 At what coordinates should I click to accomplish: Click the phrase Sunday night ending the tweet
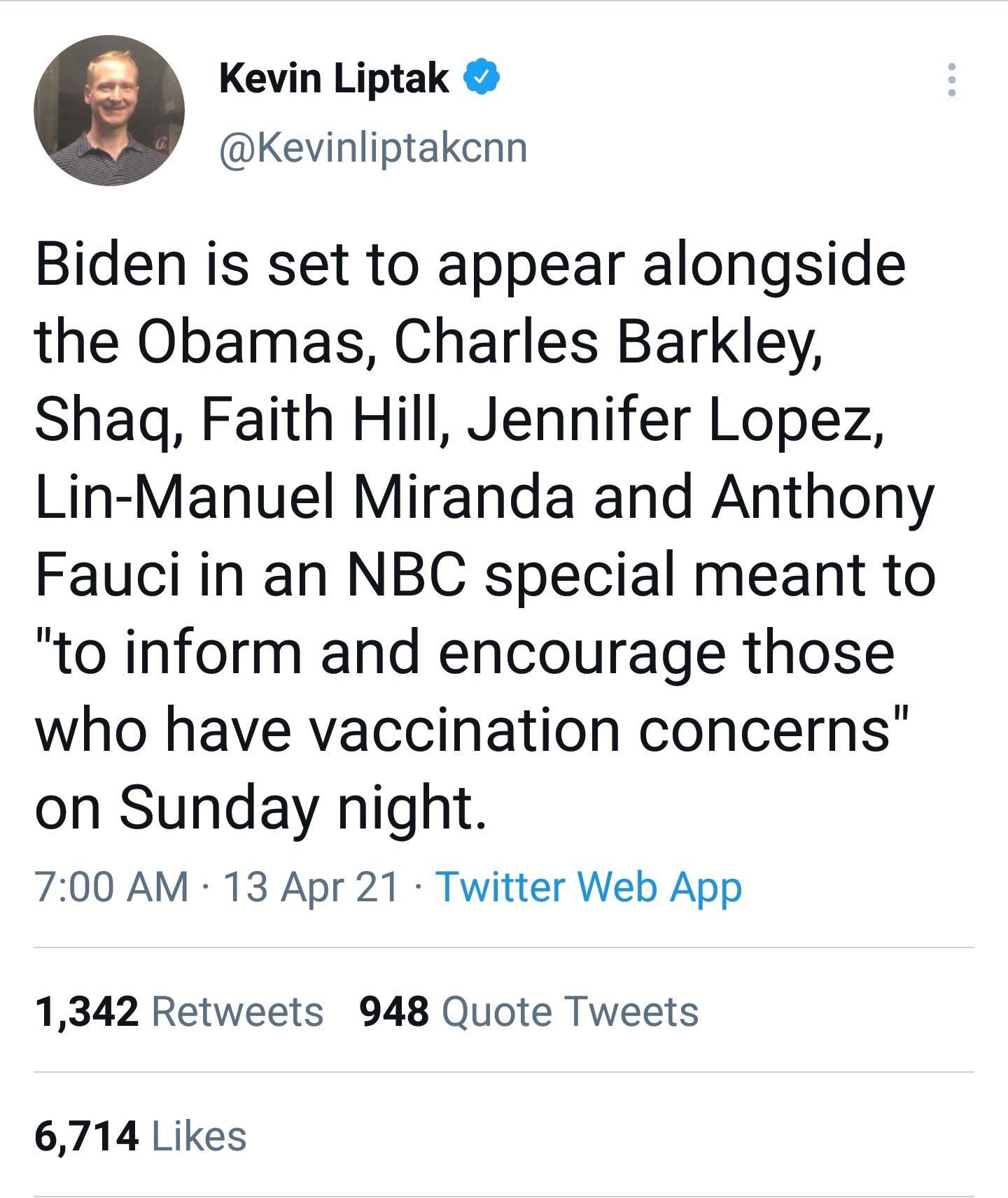pos(302,808)
